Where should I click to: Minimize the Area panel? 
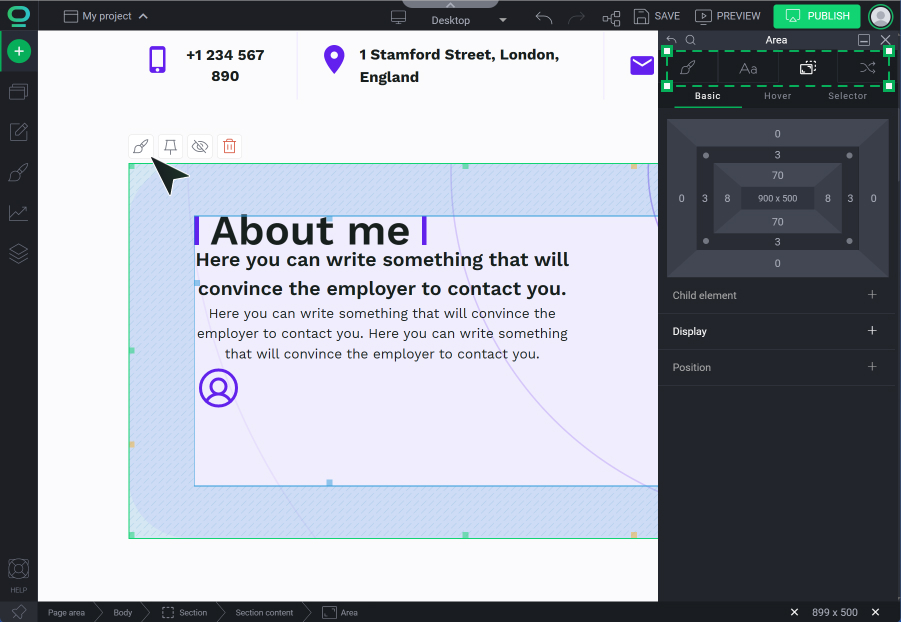pos(864,40)
